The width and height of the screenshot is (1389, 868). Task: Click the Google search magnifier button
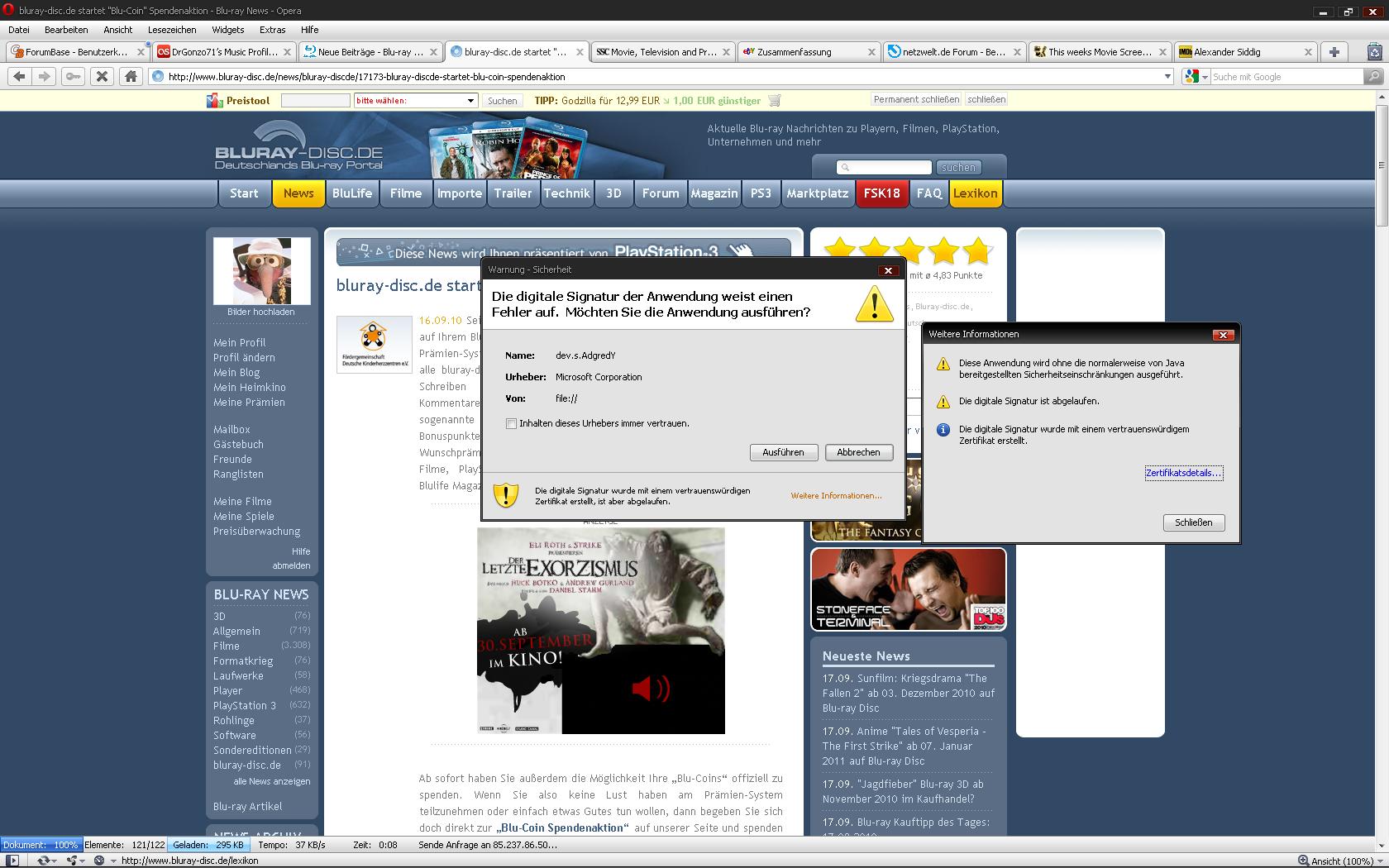click(1374, 76)
